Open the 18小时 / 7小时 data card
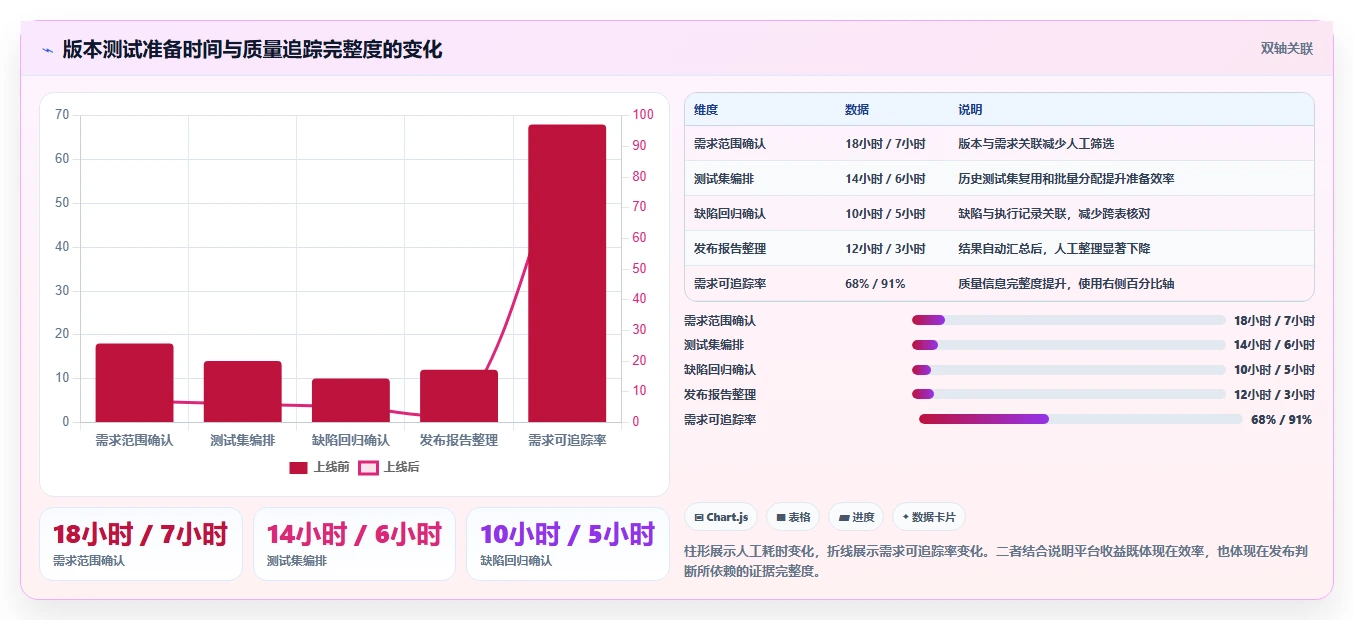The height and width of the screenshot is (620, 1354). click(x=141, y=544)
